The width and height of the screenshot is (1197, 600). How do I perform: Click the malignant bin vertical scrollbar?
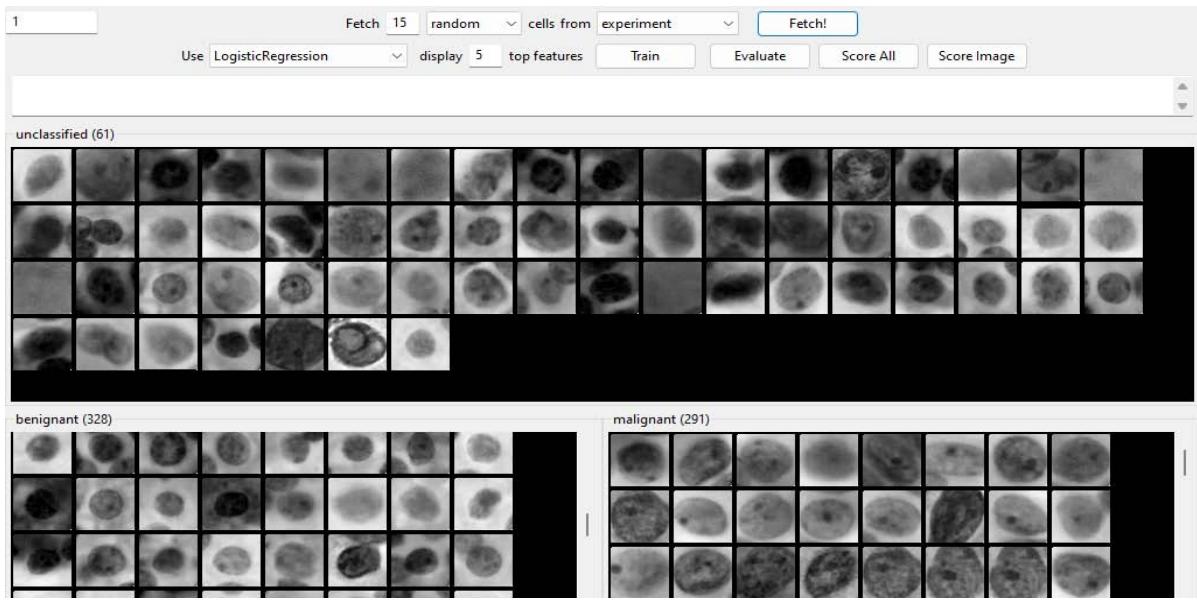[x=1186, y=461]
